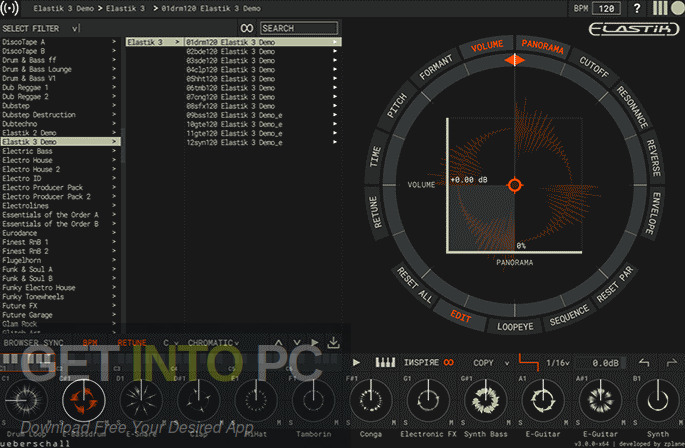Screen dimensions: 685x448
Task: Go to previous sample with up arrow
Action: tap(278, 343)
